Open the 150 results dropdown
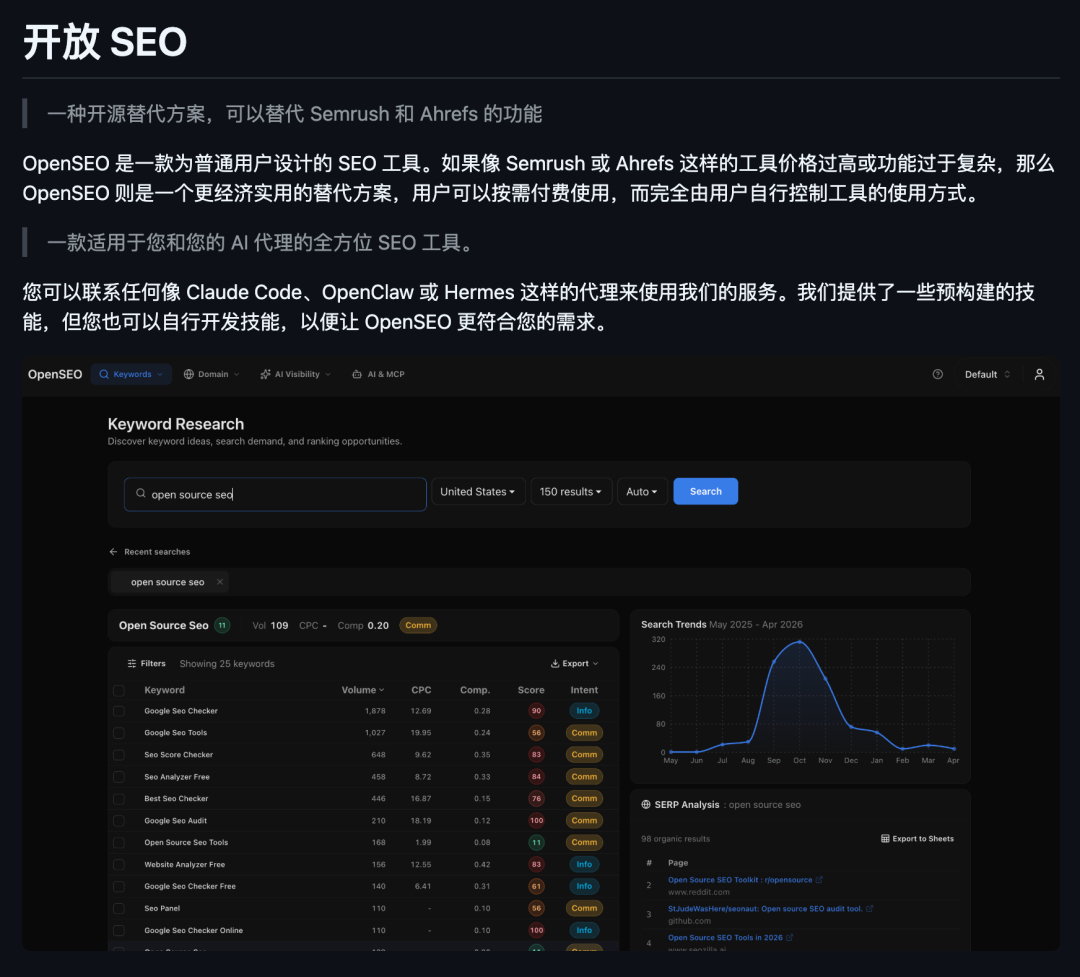Screen dimensions: 1080x977 (571, 491)
